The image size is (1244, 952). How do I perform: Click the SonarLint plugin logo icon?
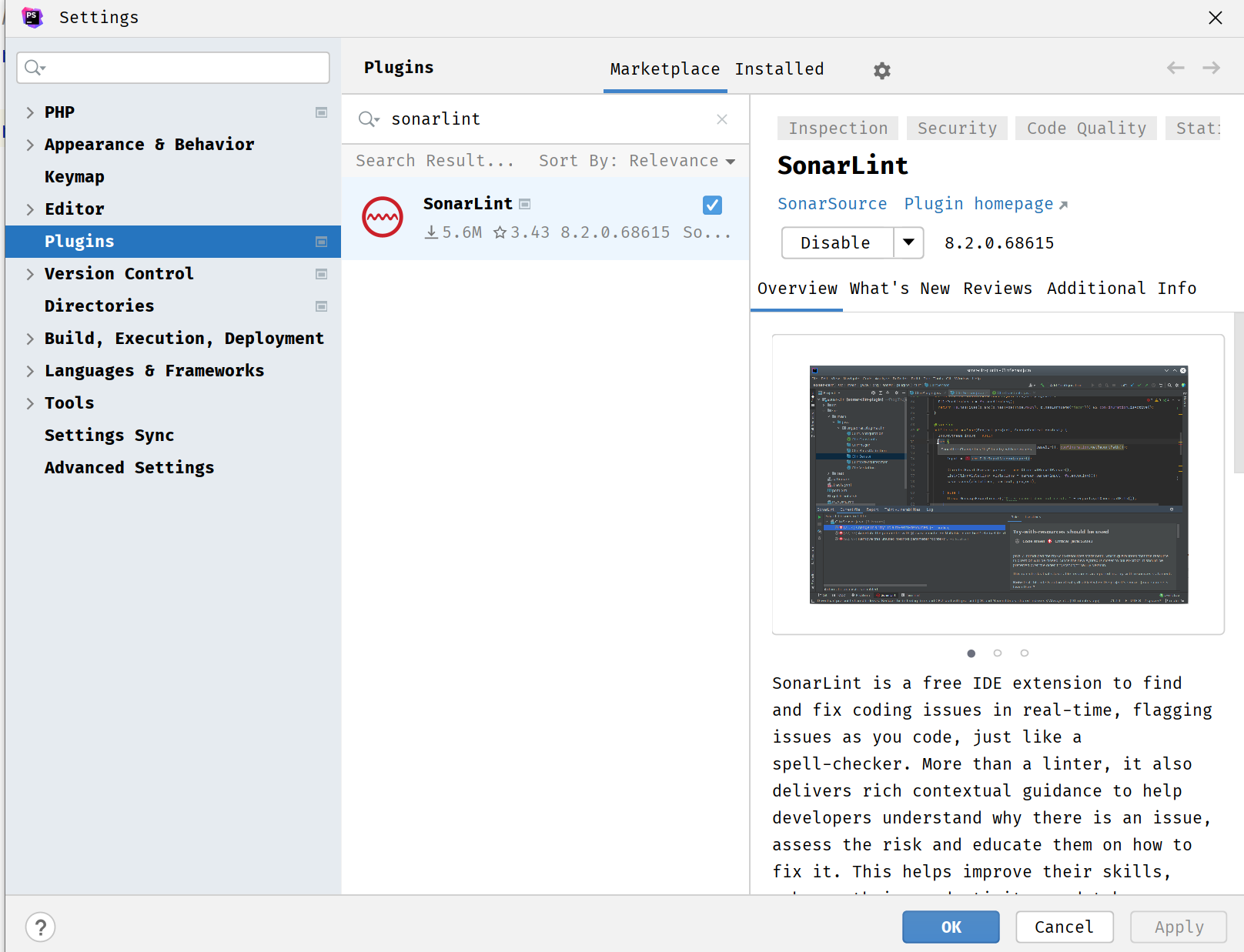383,217
